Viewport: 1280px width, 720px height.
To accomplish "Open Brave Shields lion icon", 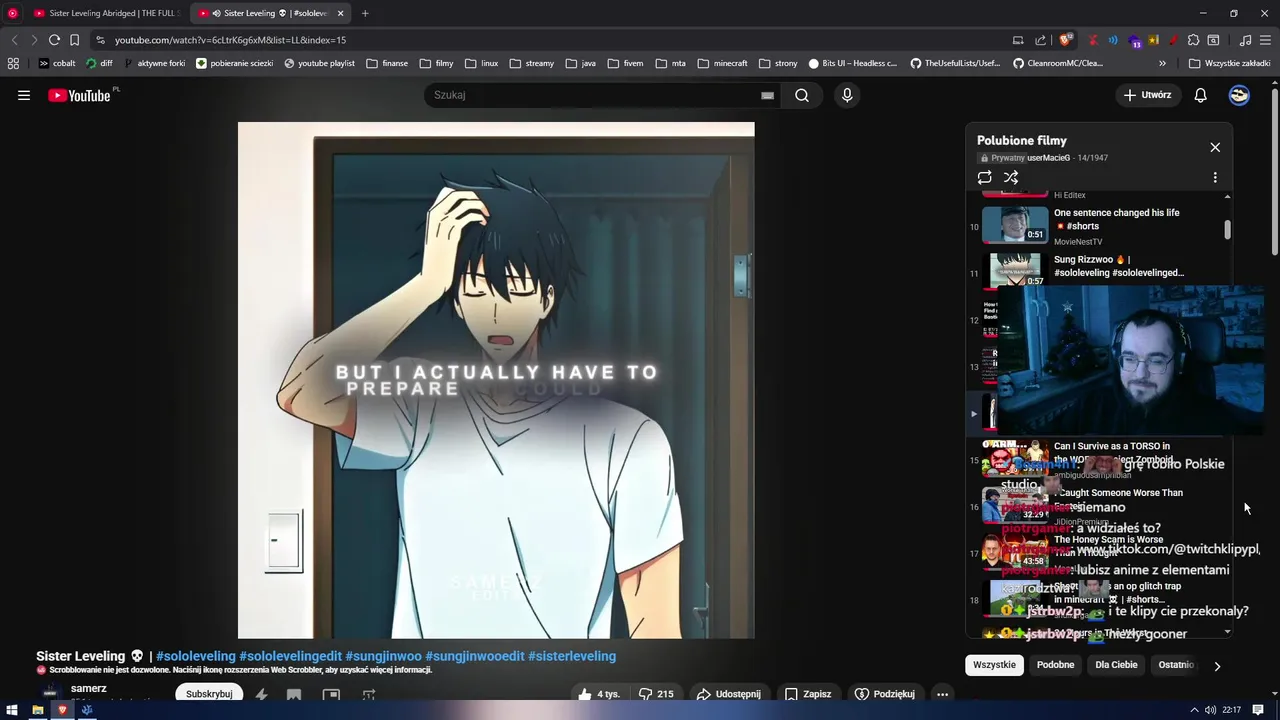I will [x=1066, y=40].
